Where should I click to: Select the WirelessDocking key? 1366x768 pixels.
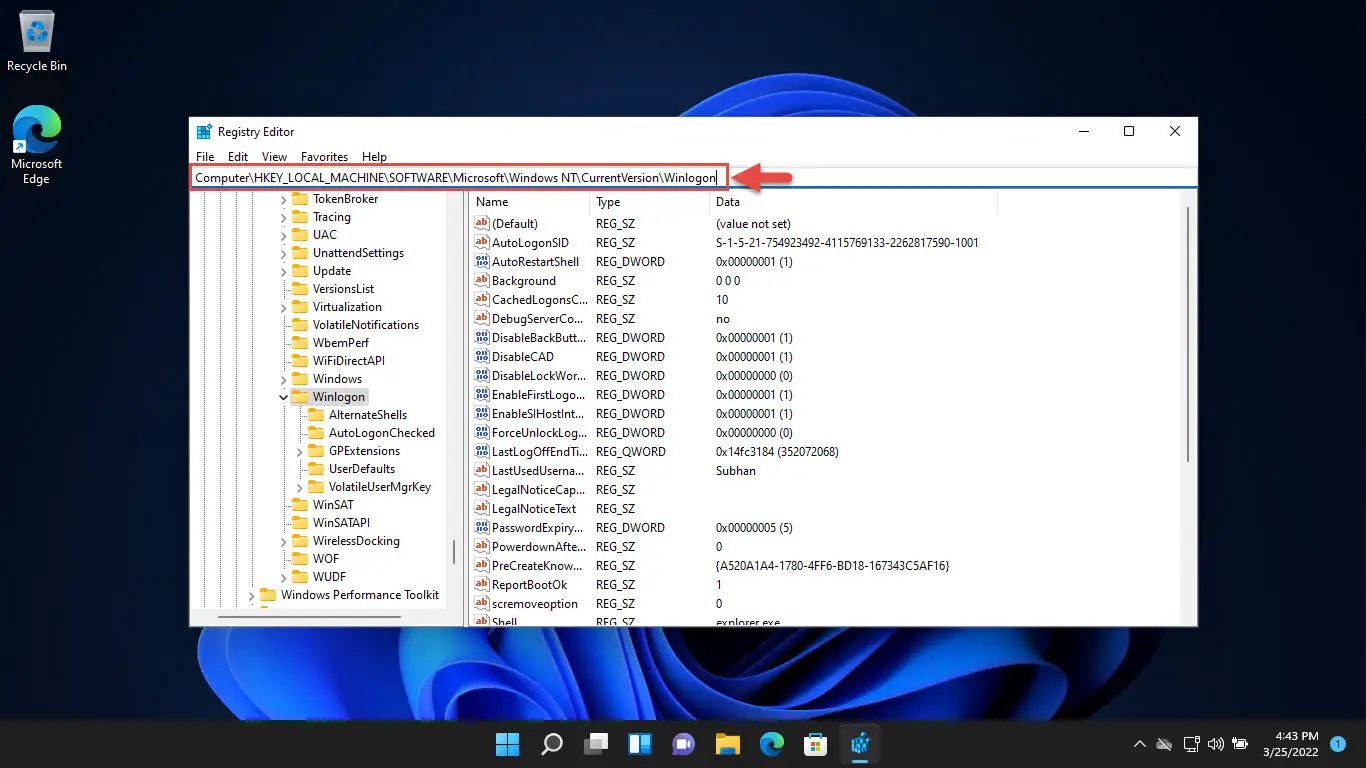356,541
